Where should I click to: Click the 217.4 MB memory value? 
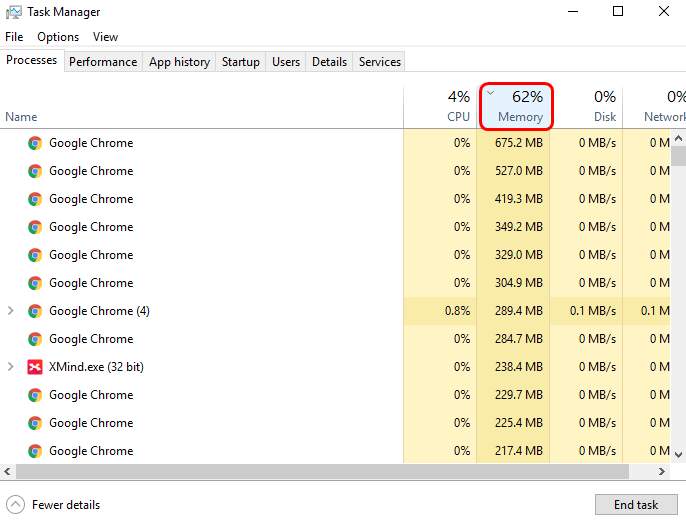pyautogui.click(x=519, y=451)
